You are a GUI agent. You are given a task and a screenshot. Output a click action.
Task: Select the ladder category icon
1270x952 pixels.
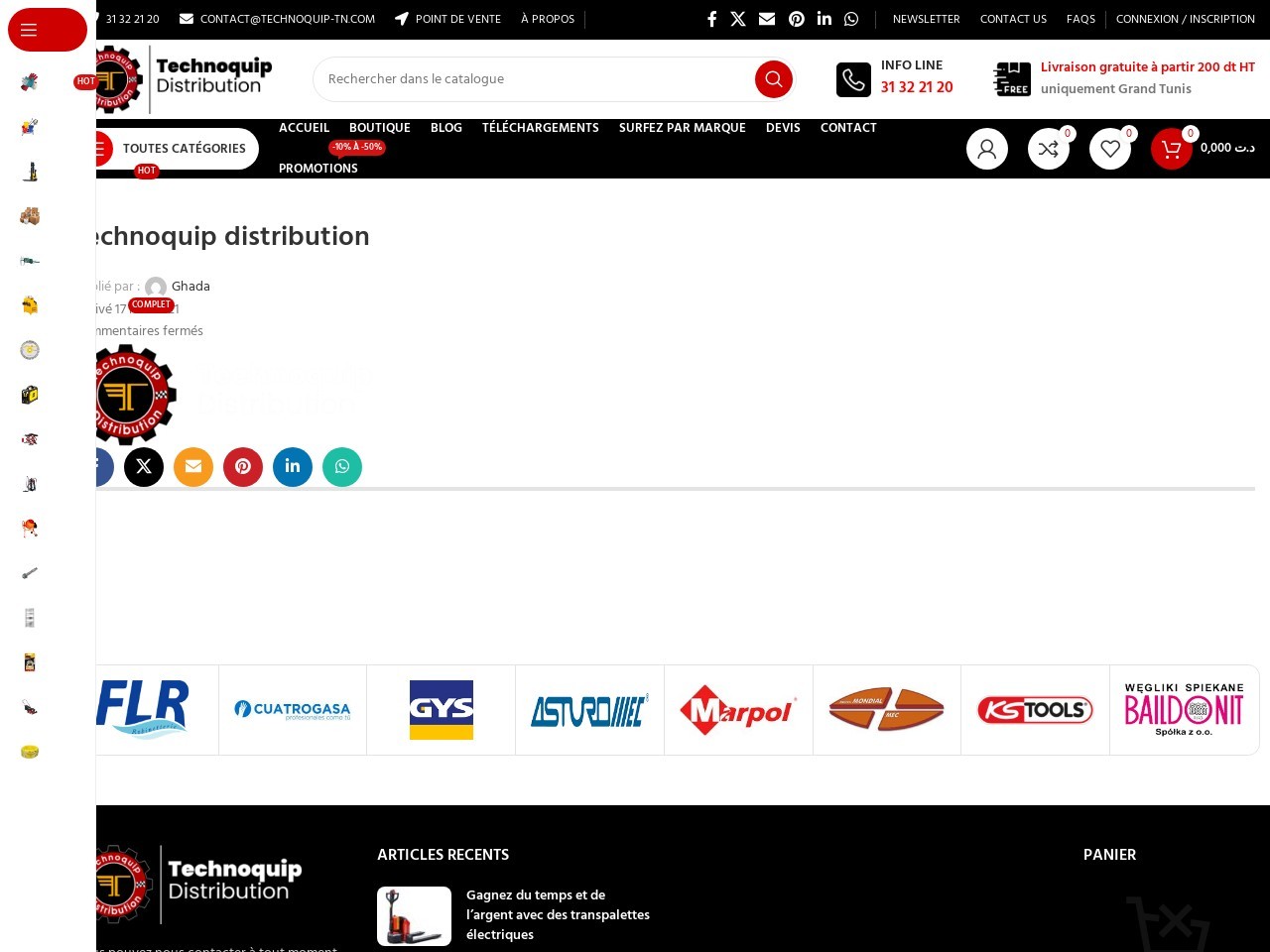pyautogui.click(x=30, y=618)
